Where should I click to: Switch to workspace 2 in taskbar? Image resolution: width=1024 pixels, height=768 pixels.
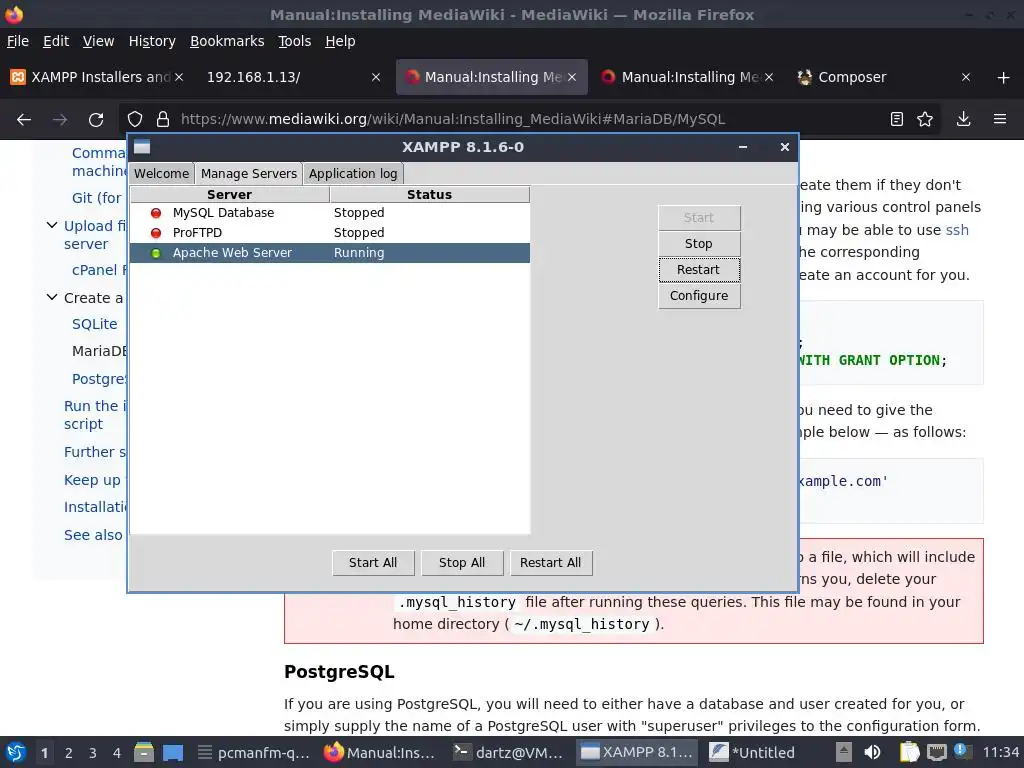tap(69, 753)
